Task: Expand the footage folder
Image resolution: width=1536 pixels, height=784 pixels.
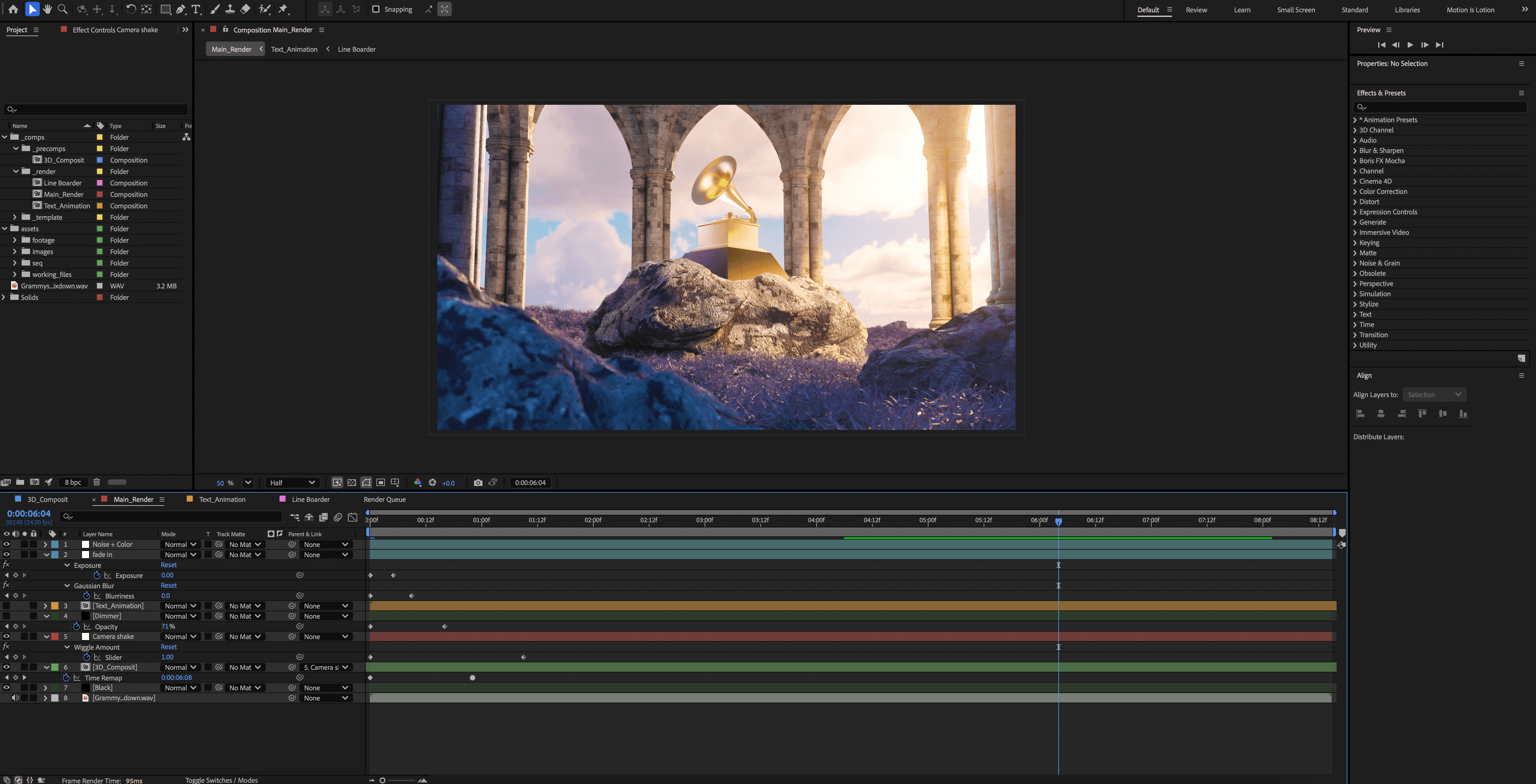Action: click(x=14, y=240)
